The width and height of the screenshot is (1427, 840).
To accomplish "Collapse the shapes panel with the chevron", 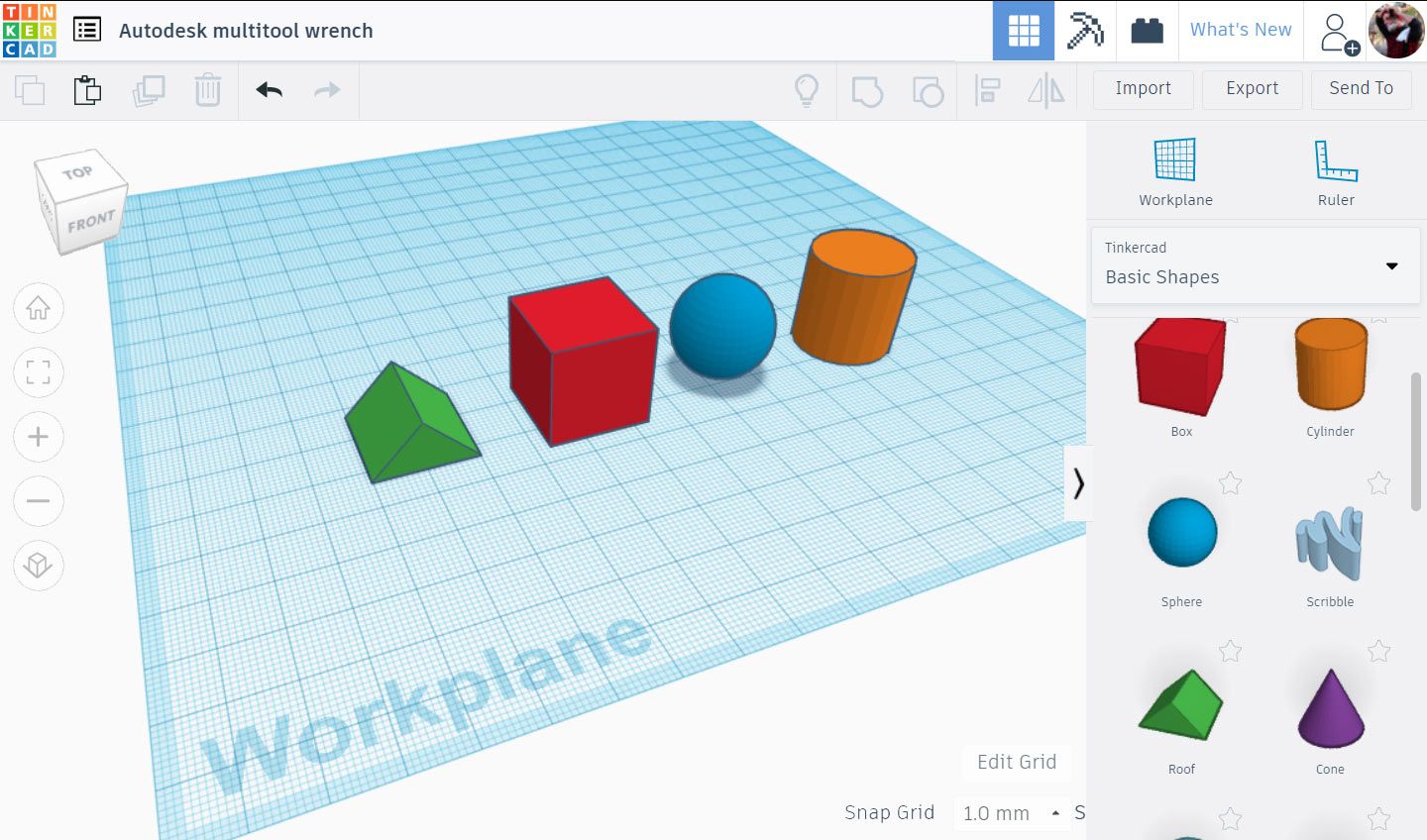I will (1079, 483).
